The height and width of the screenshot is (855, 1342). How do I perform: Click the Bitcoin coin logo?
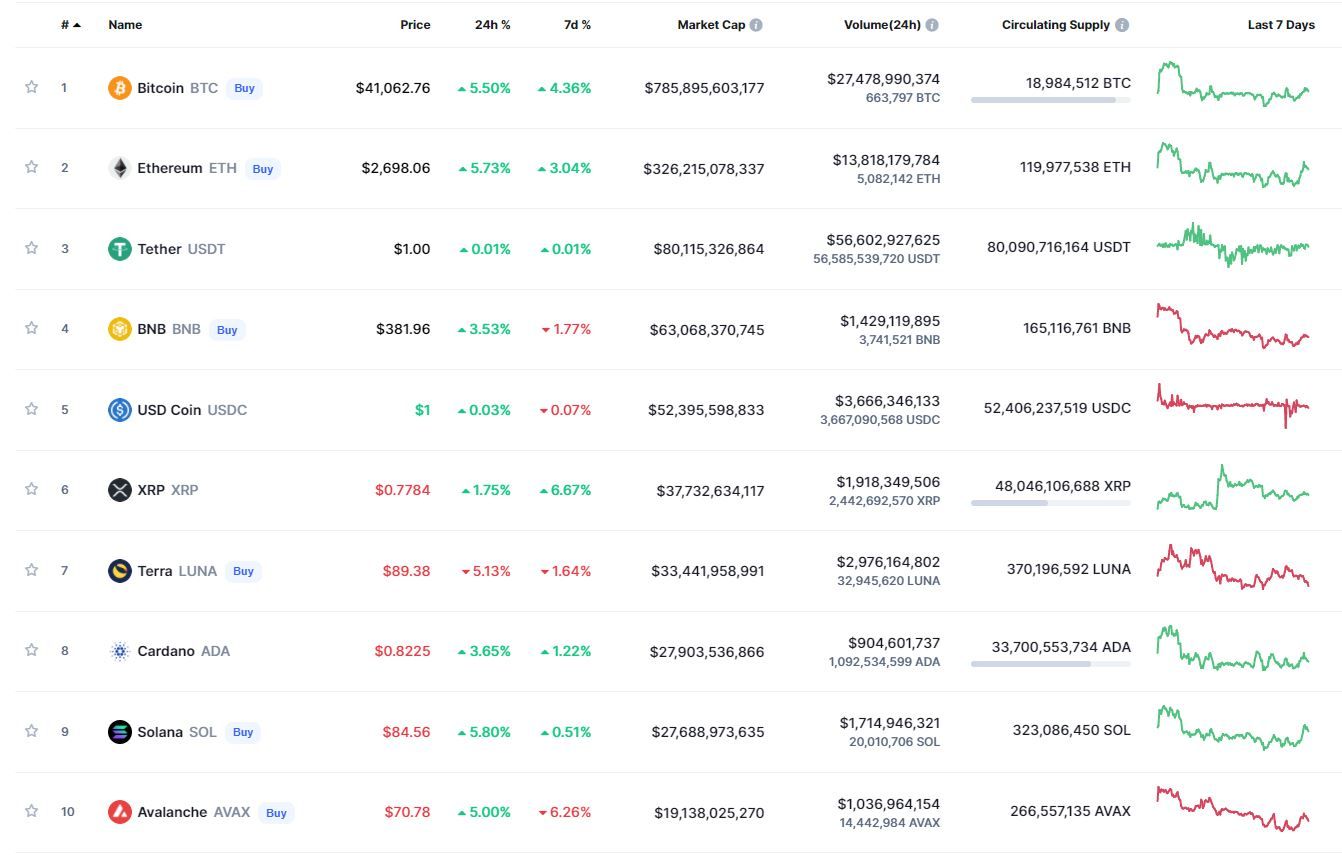click(120, 88)
